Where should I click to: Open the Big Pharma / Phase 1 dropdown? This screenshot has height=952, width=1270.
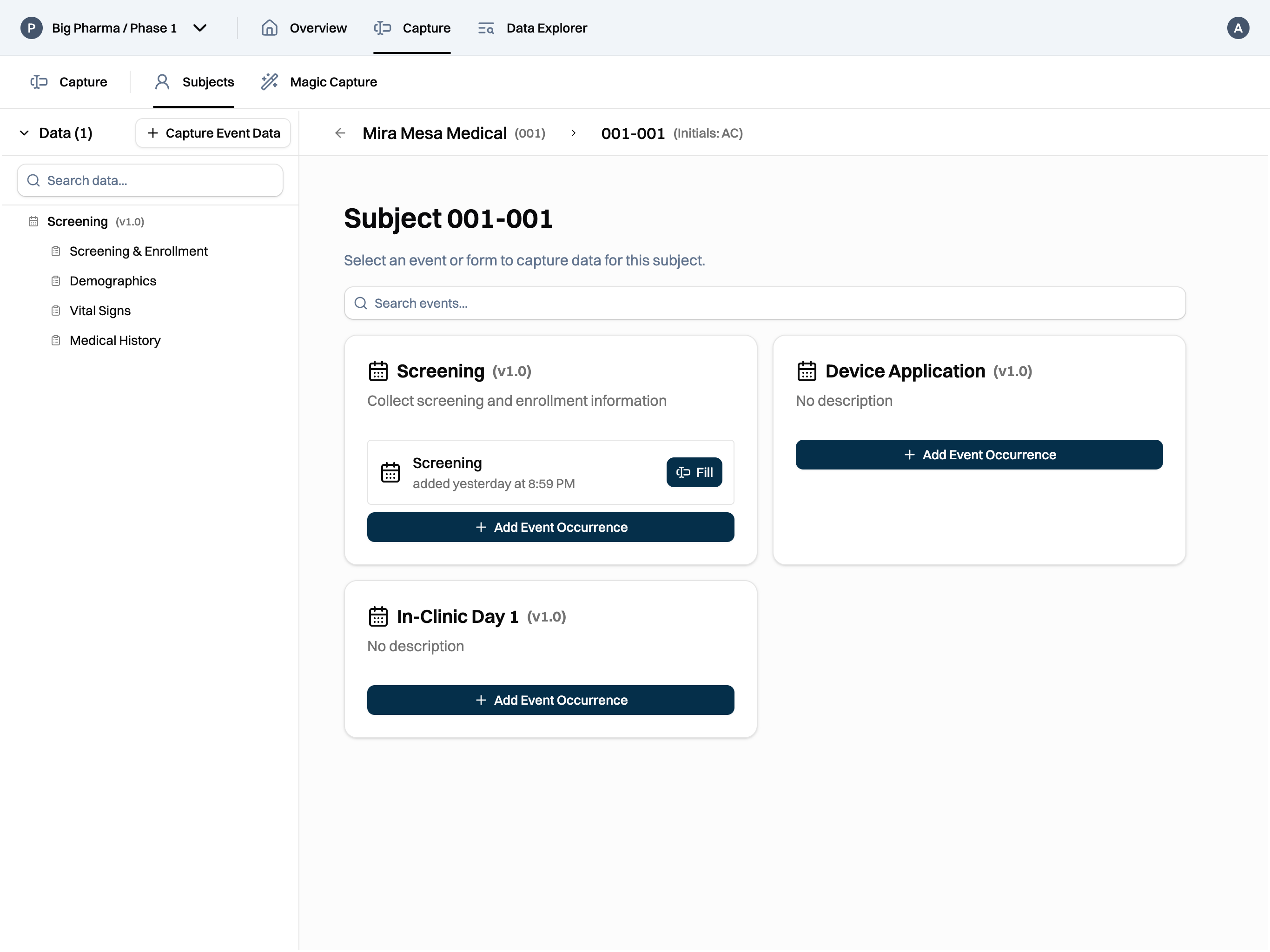[199, 28]
